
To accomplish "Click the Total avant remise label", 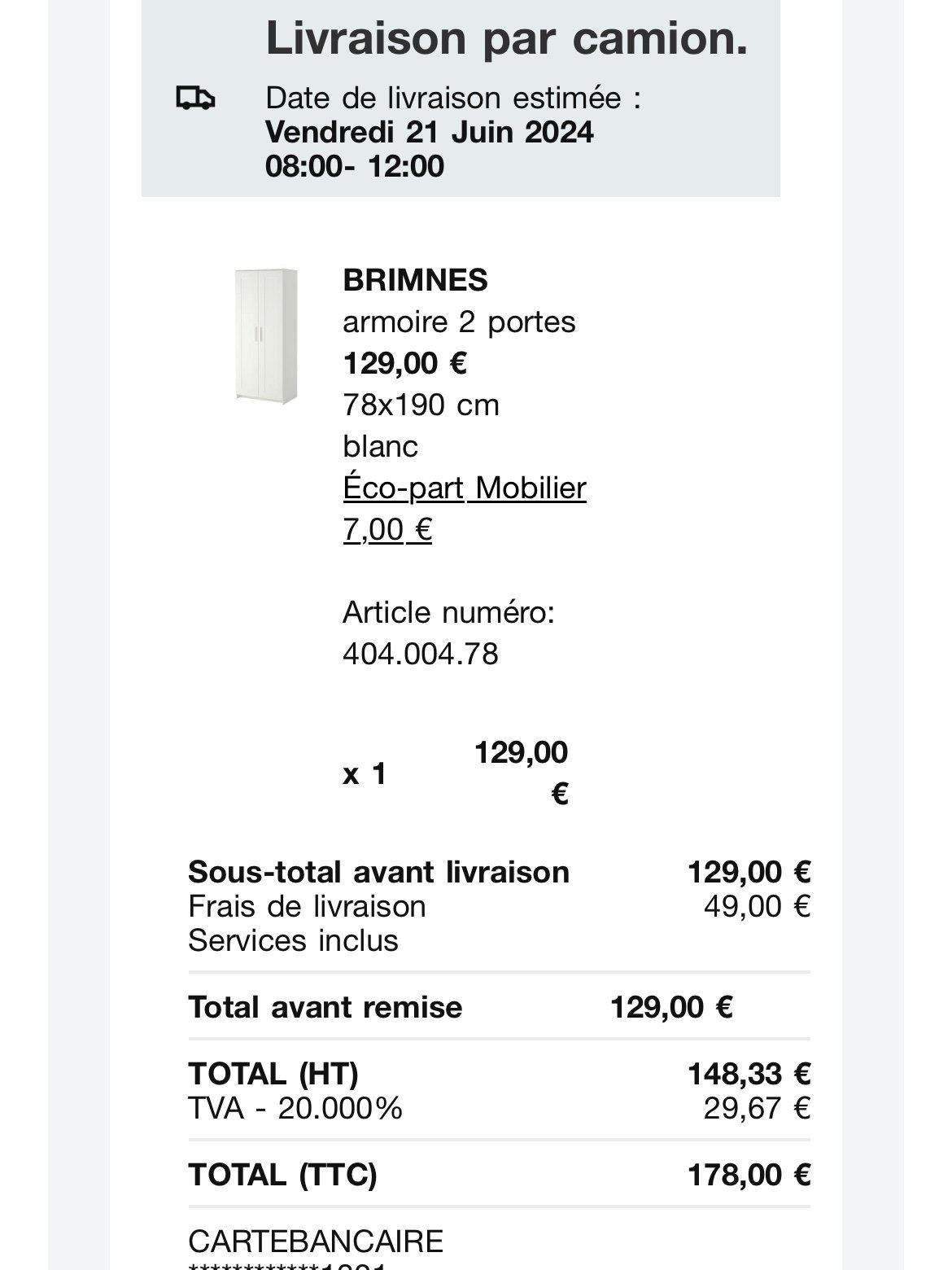I will 325,1007.
